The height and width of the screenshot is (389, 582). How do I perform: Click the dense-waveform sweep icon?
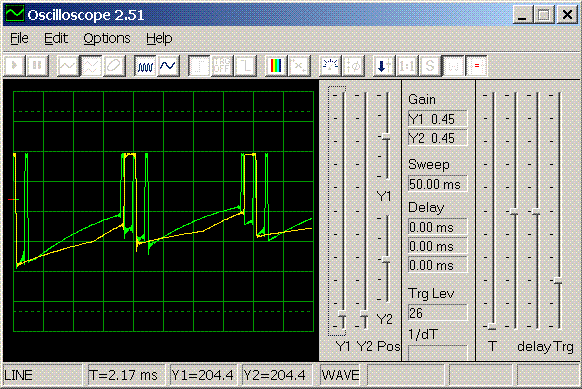145,66
